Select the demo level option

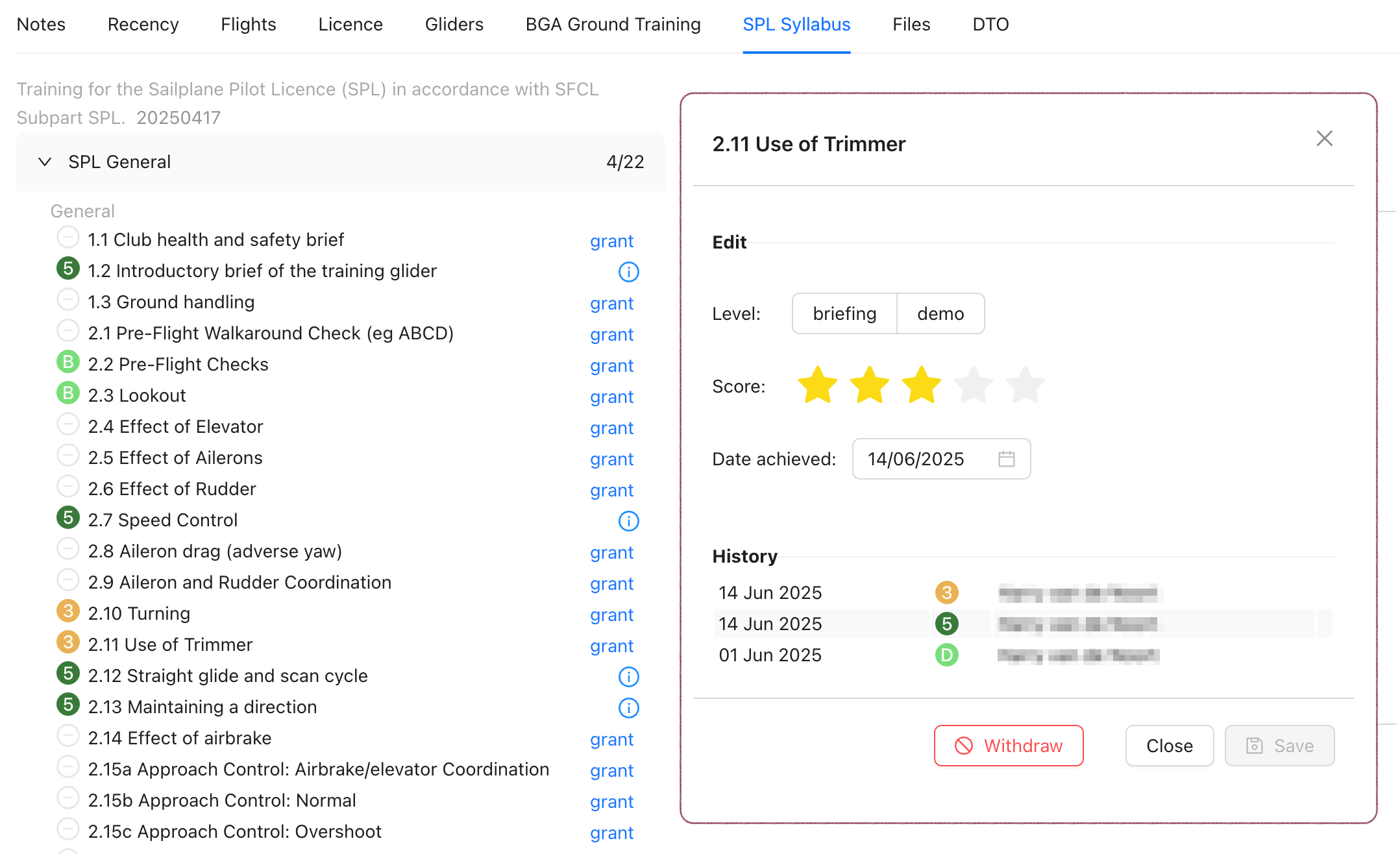click(x=940, y=313)
